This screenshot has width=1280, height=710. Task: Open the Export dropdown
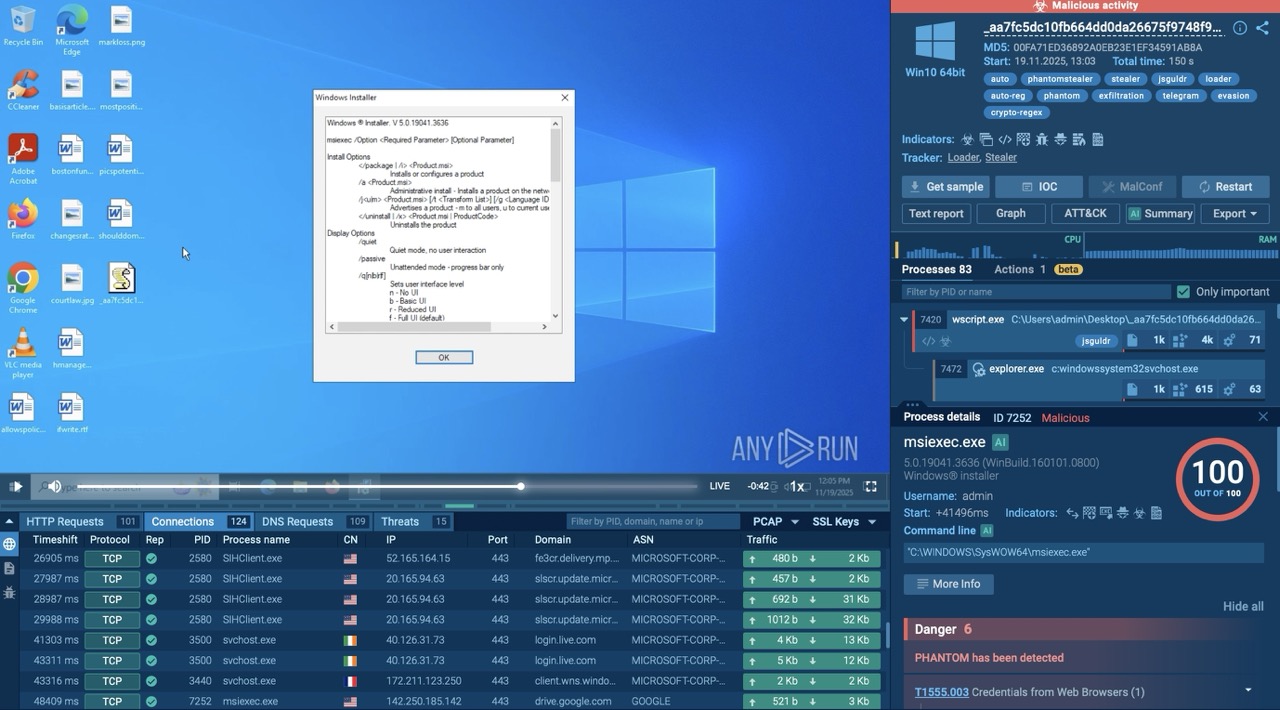pyautogui.click(x=1235, y=213)
